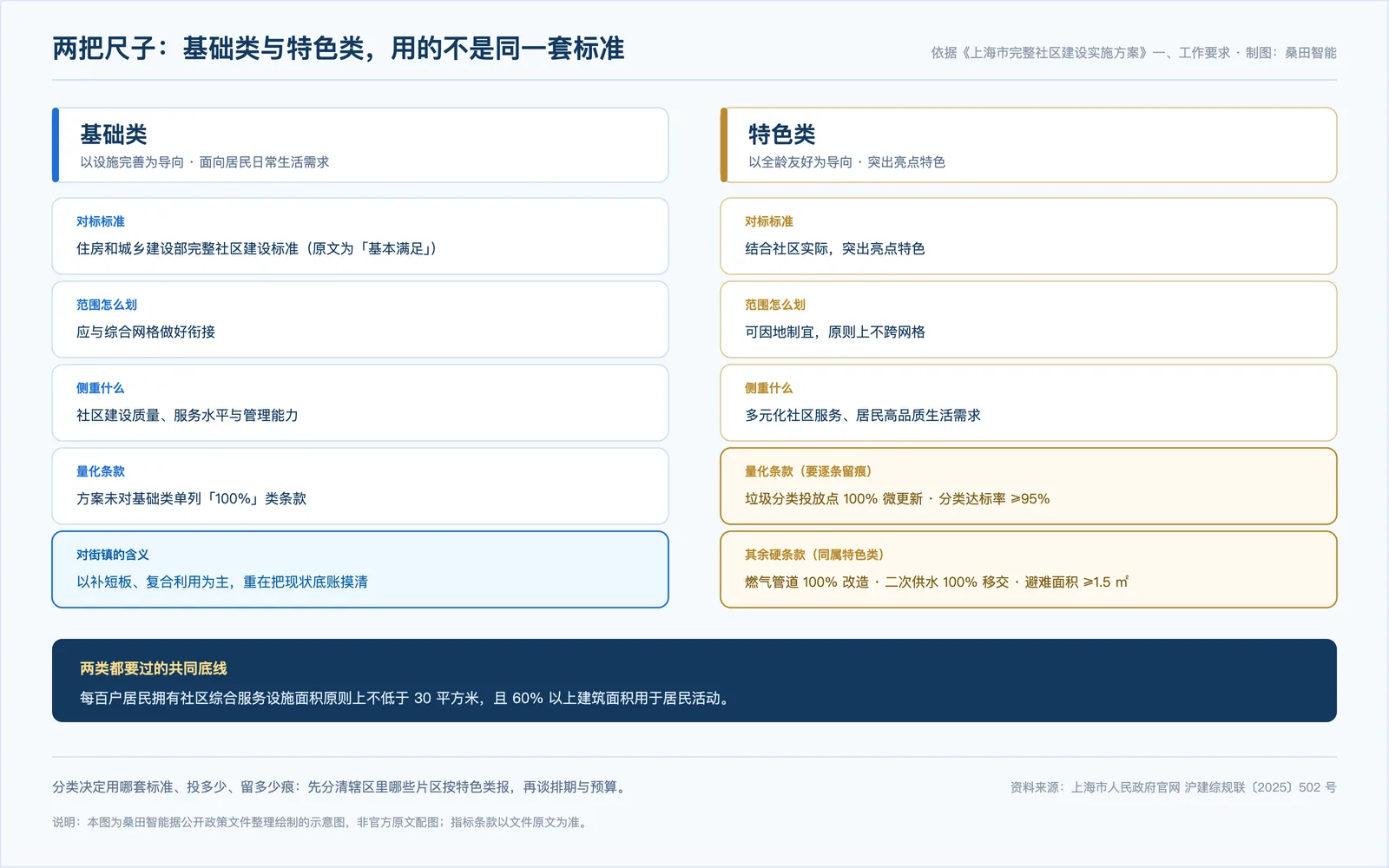Click the 范围怎么划 label under 基础类
Viewport: 1389px width, 868px height.
tap(107, 305)
